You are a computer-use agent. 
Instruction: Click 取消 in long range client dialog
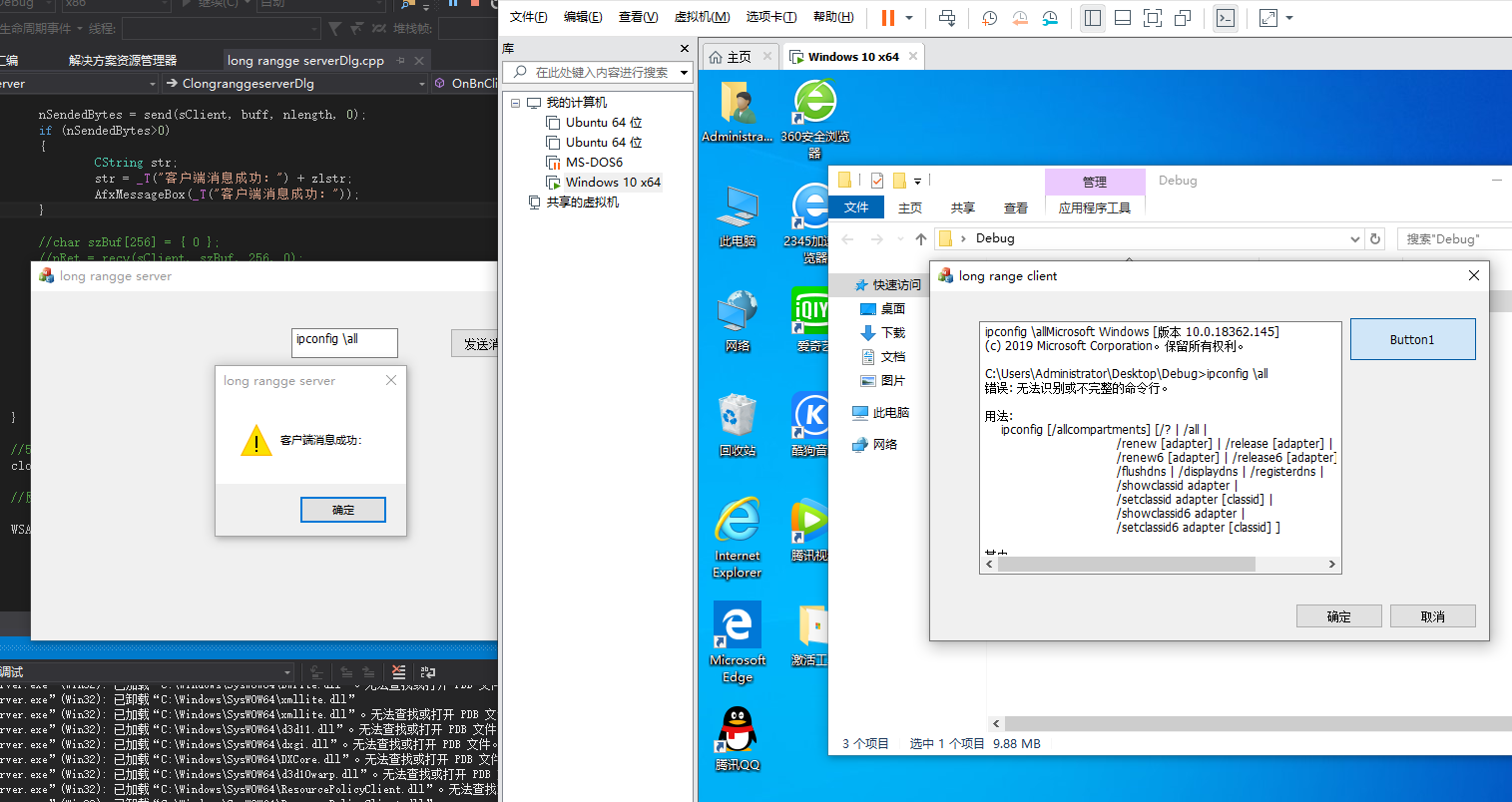click(x=1432, y=616)
